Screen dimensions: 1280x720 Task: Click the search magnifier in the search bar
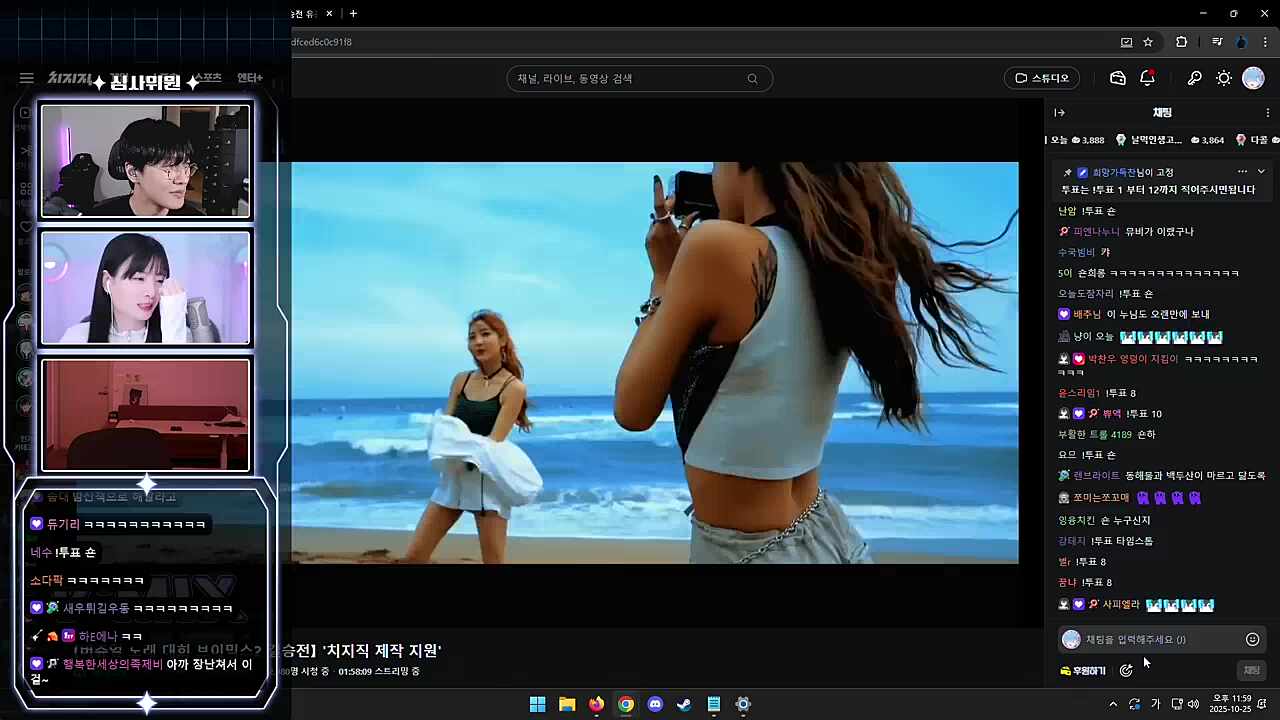tap(752, 78)
